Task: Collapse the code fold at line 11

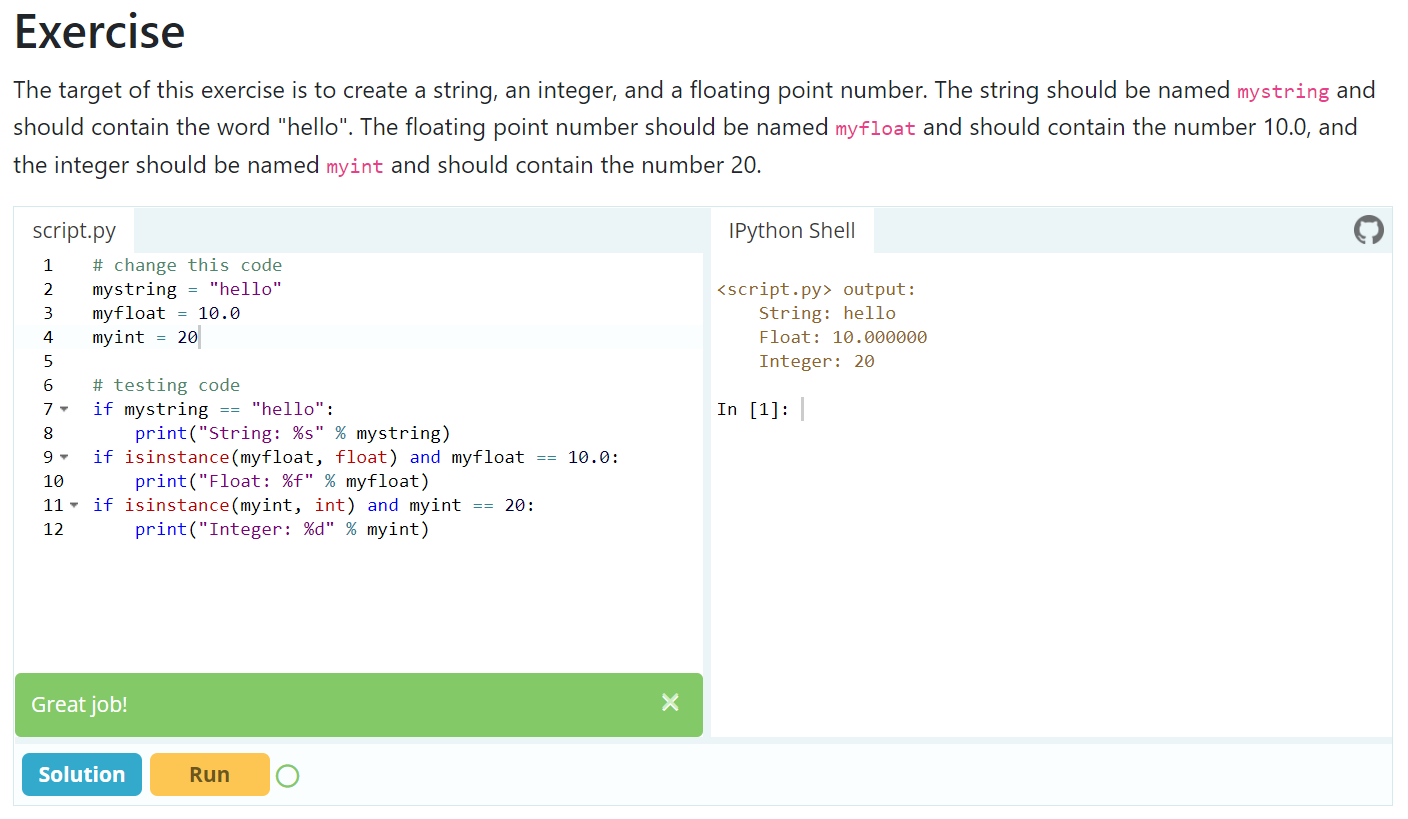Action: [73, 505]
